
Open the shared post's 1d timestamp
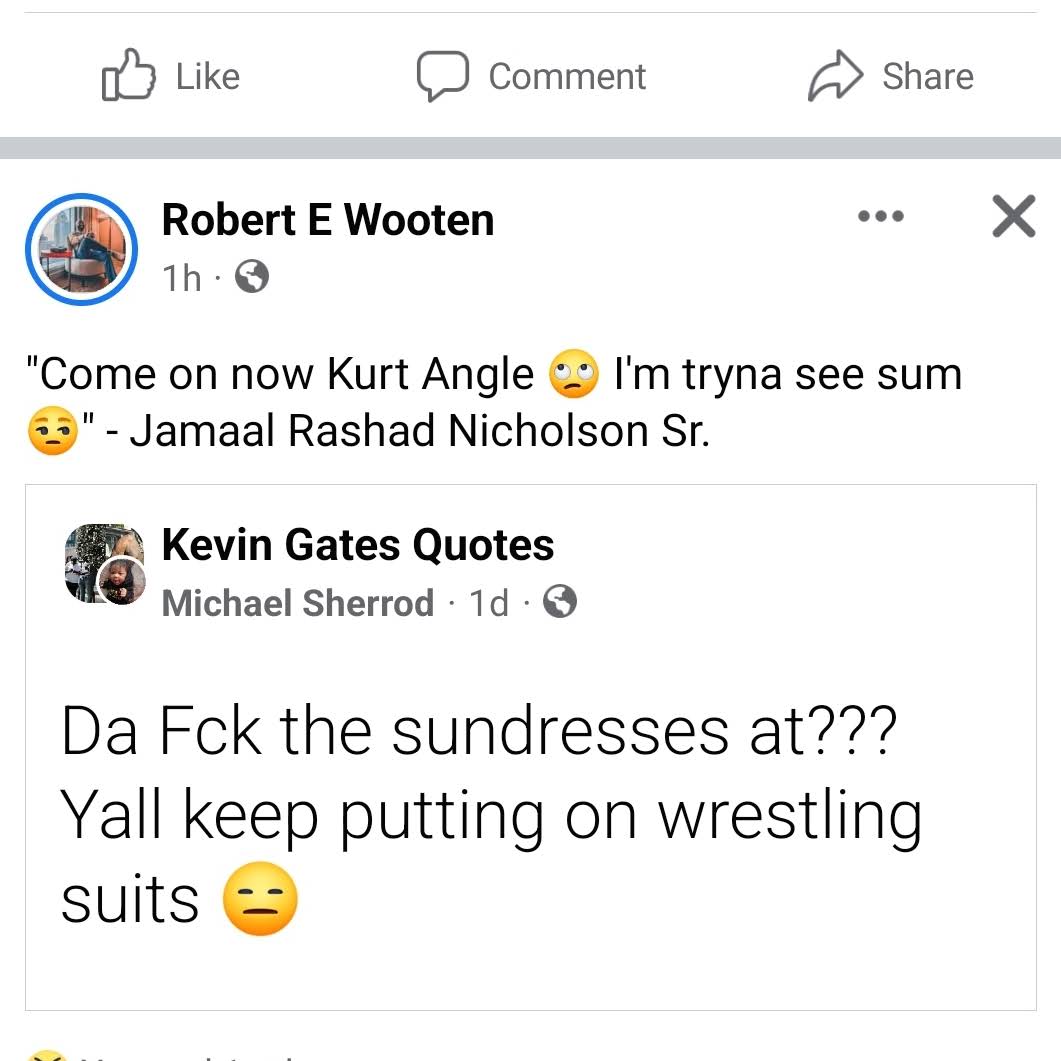tap(489, 603)
